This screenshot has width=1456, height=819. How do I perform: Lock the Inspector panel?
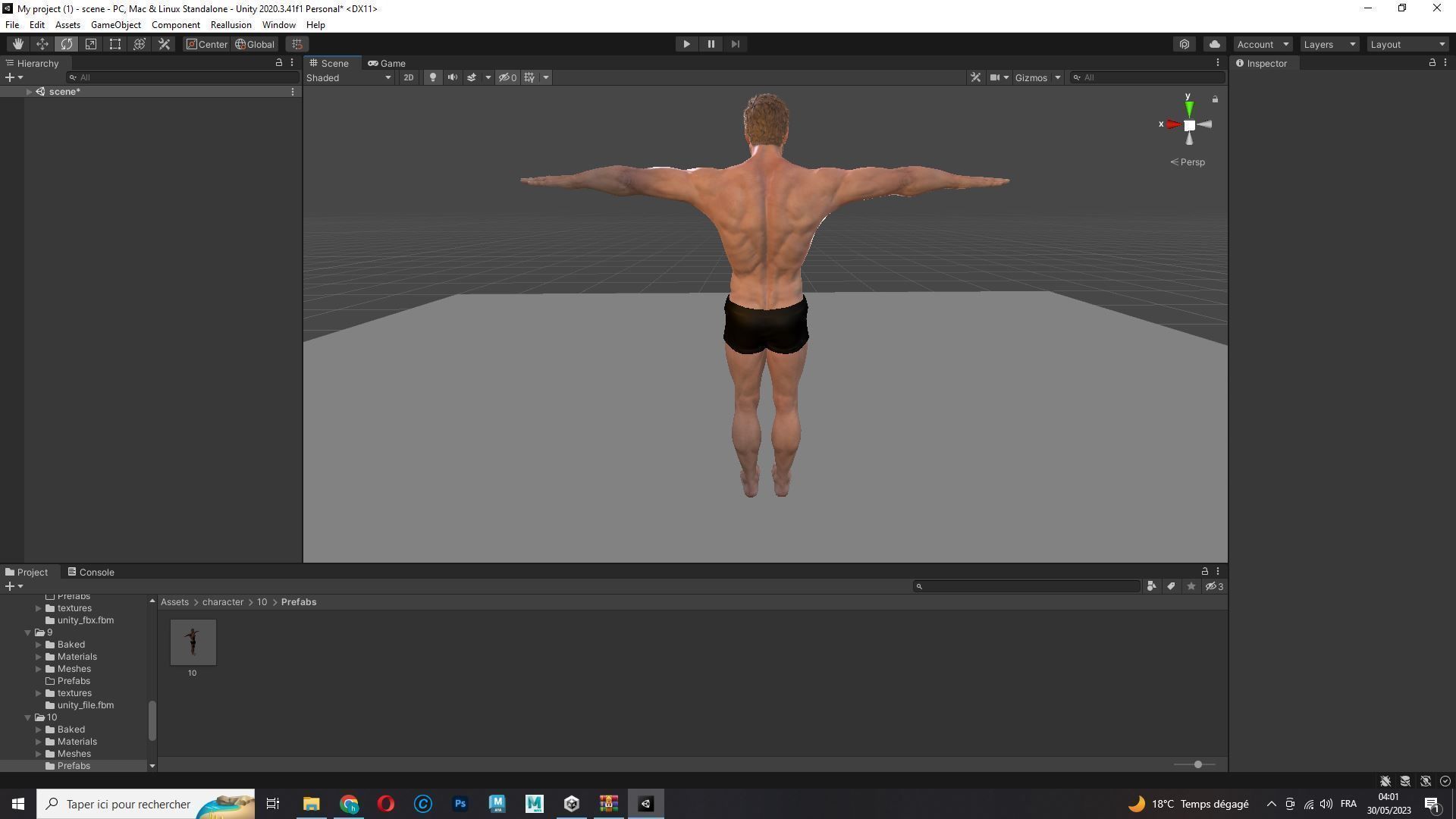point(1432,63)
